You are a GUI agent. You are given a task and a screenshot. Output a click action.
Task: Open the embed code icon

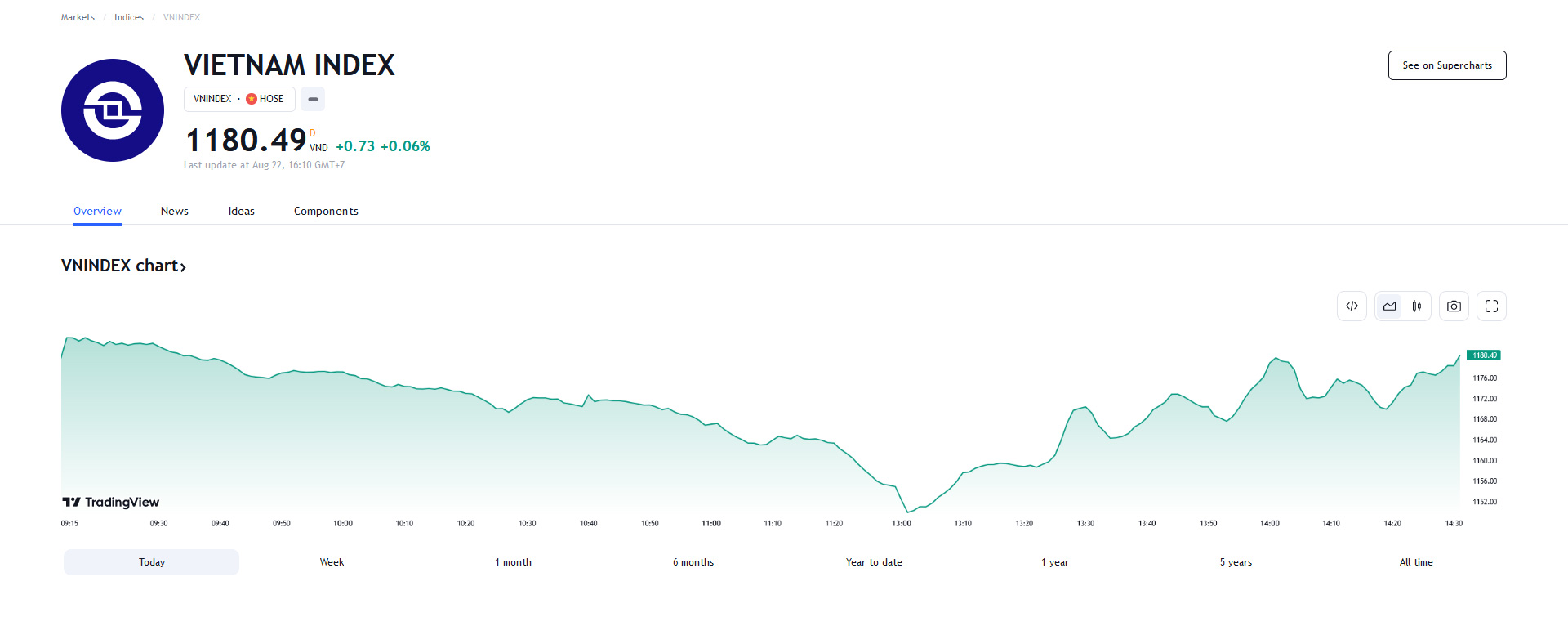[x=1352, y=306]
